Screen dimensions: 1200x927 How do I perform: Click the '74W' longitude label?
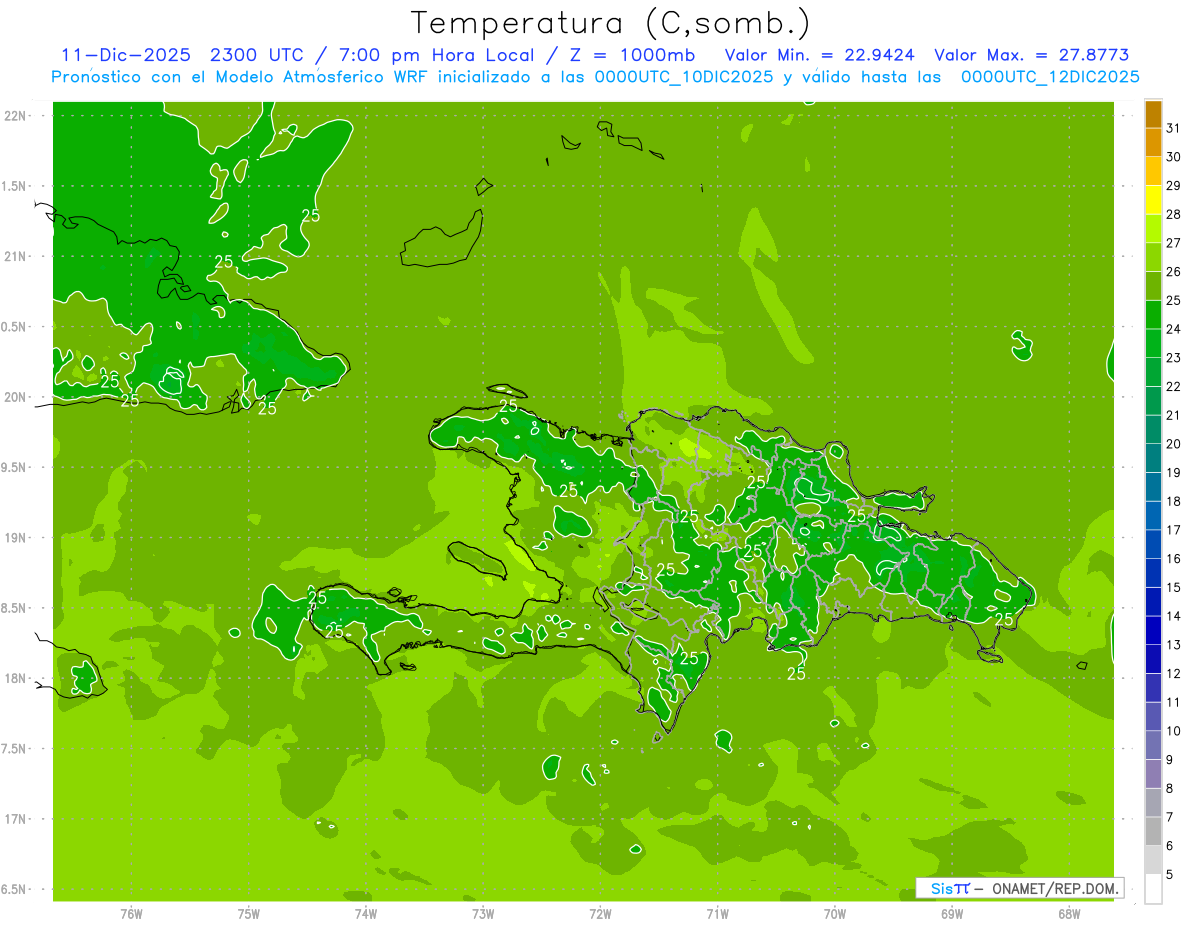pyautogui.click(x=366, y=913)
